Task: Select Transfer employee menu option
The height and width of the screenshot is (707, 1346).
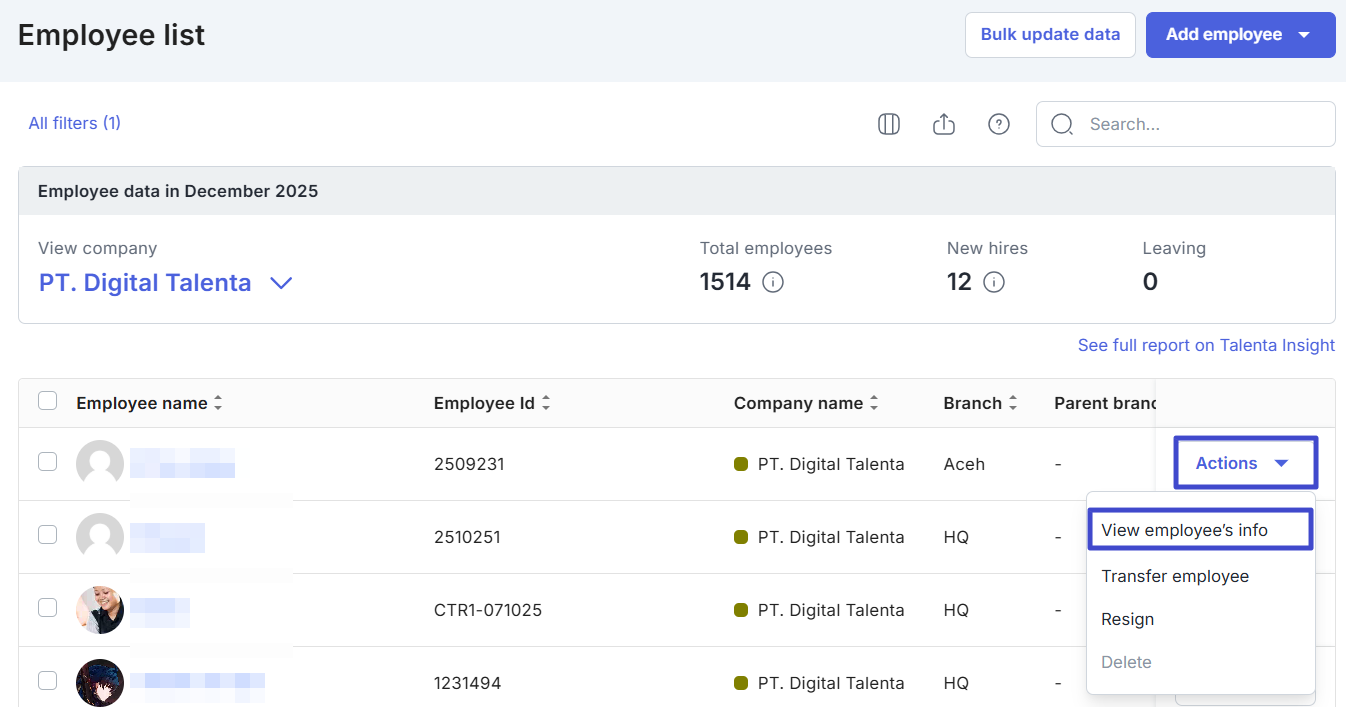Action: pyautogui.click(x=1175, y=576)
